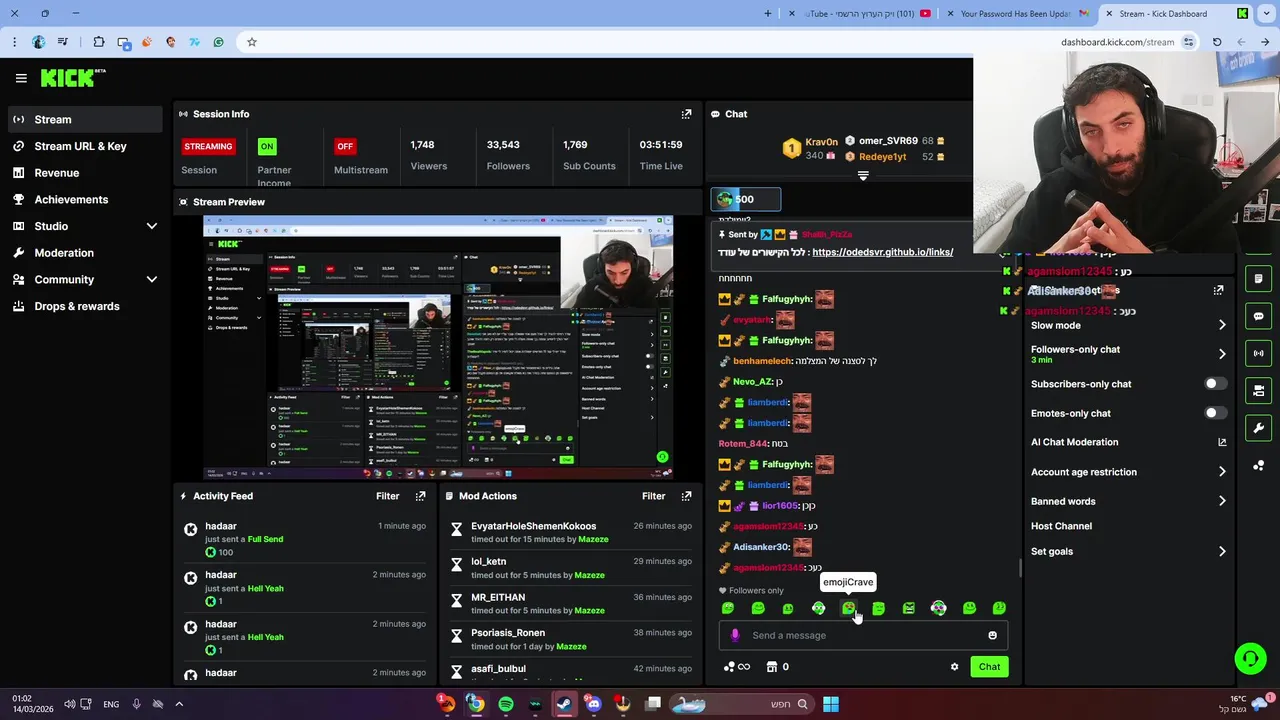Image resolution: width=1280 pixels, height=720 pixels.
Task: Open the chat bubble icon in right sidebar
Action: (1258, 316)
